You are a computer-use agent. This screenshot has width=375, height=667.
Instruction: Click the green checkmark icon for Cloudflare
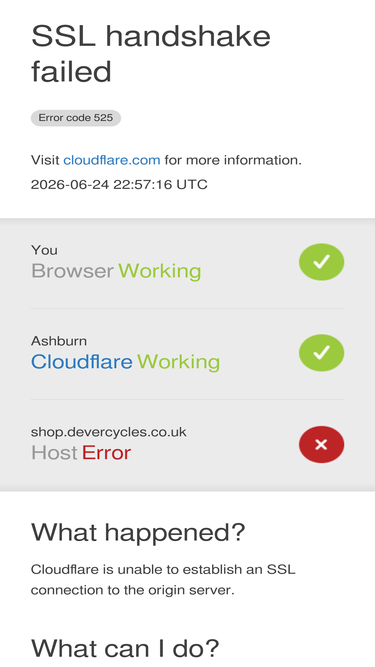coord(321,353)
